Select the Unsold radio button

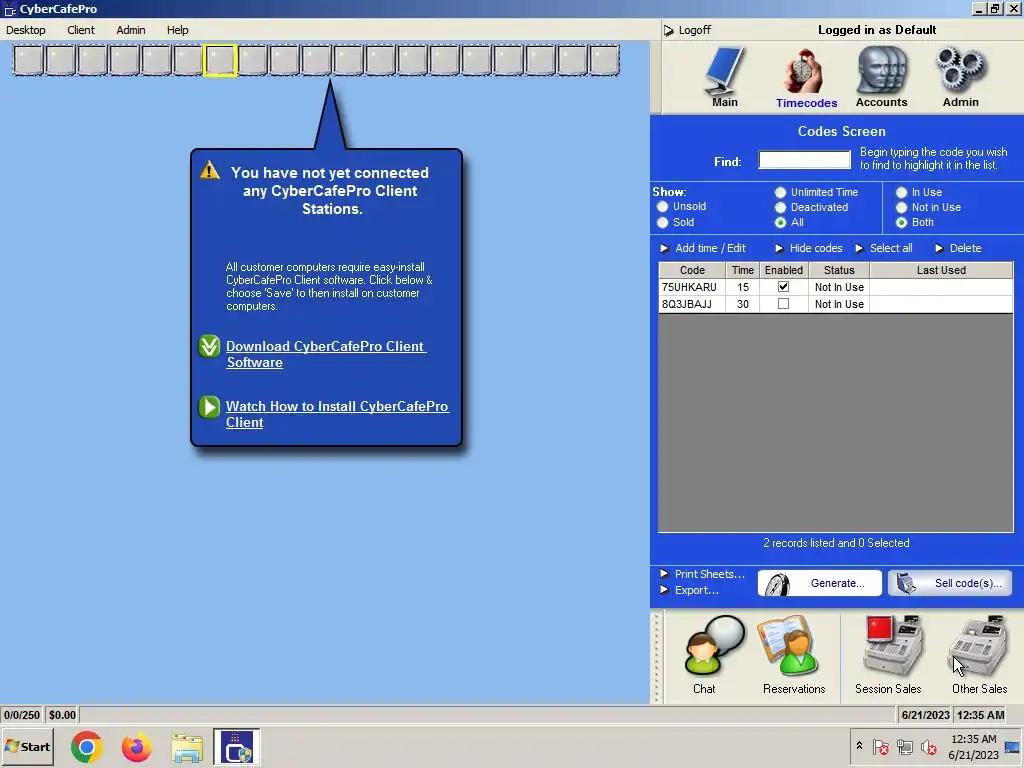point(663,206)
